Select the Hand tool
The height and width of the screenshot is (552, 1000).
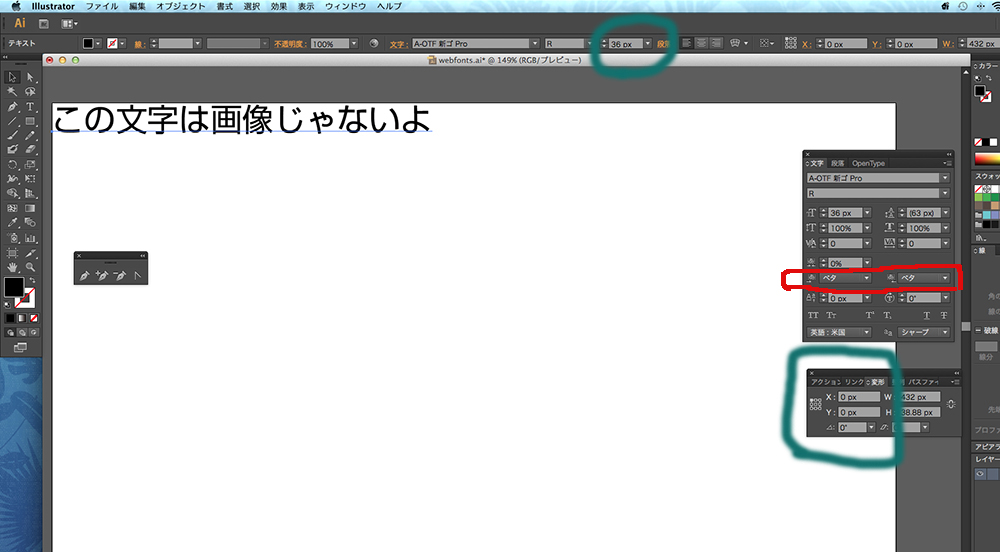coord(12,267)
